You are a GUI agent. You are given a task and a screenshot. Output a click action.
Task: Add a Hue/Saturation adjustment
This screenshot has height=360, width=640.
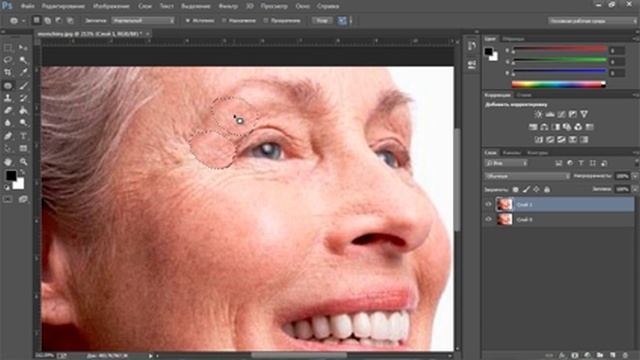533,127
